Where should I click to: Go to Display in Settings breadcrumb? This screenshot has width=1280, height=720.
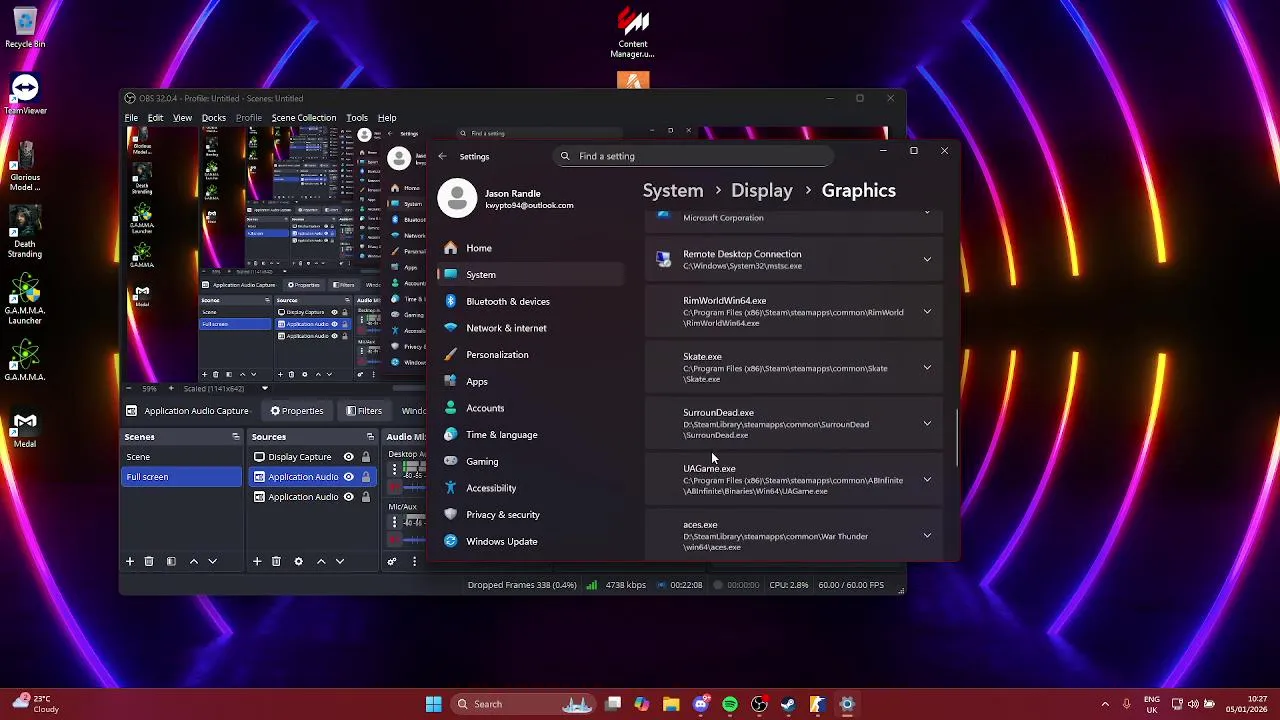coord(762,191)
